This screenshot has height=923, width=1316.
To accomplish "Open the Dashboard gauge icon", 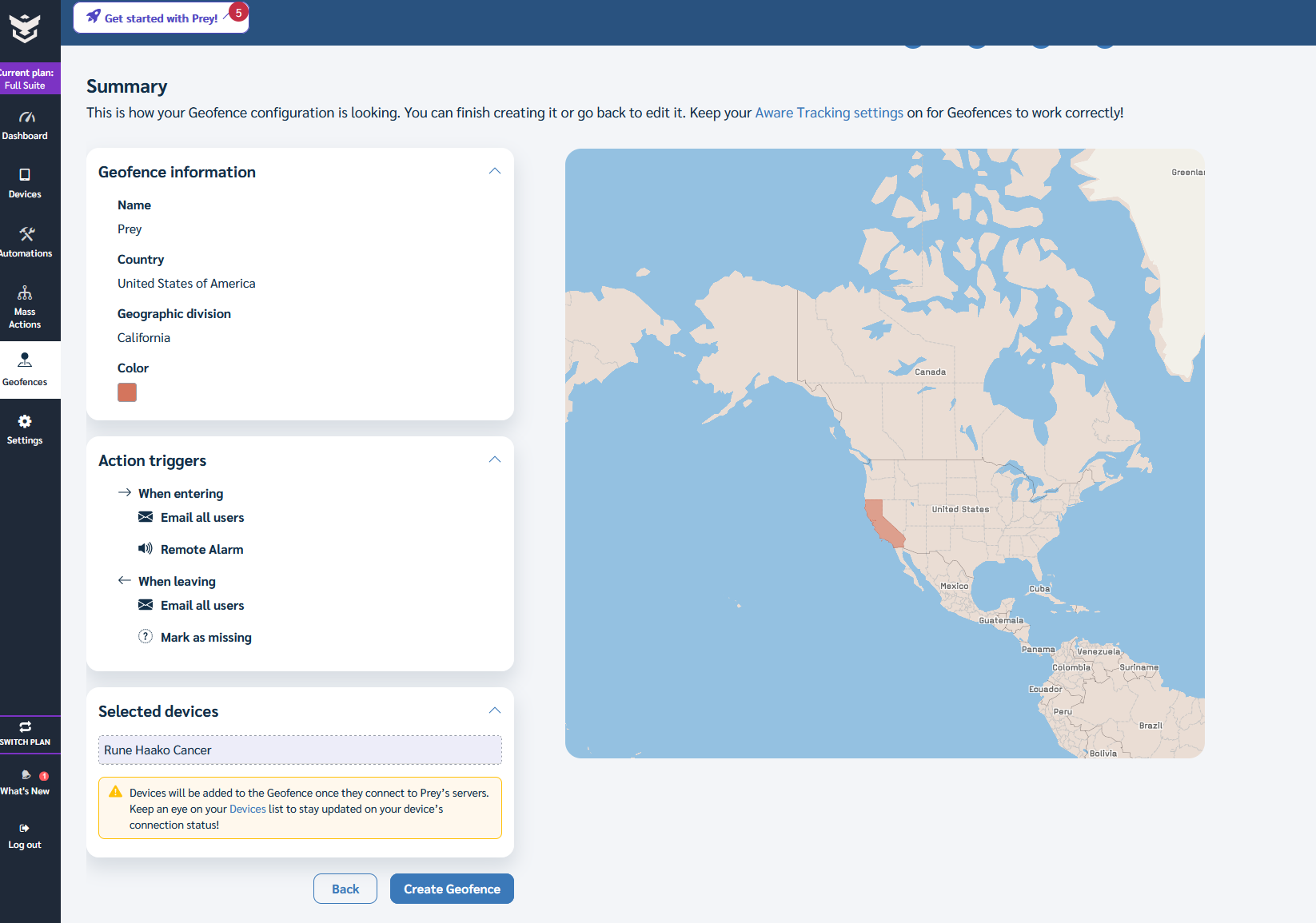I will coord(26,117).
